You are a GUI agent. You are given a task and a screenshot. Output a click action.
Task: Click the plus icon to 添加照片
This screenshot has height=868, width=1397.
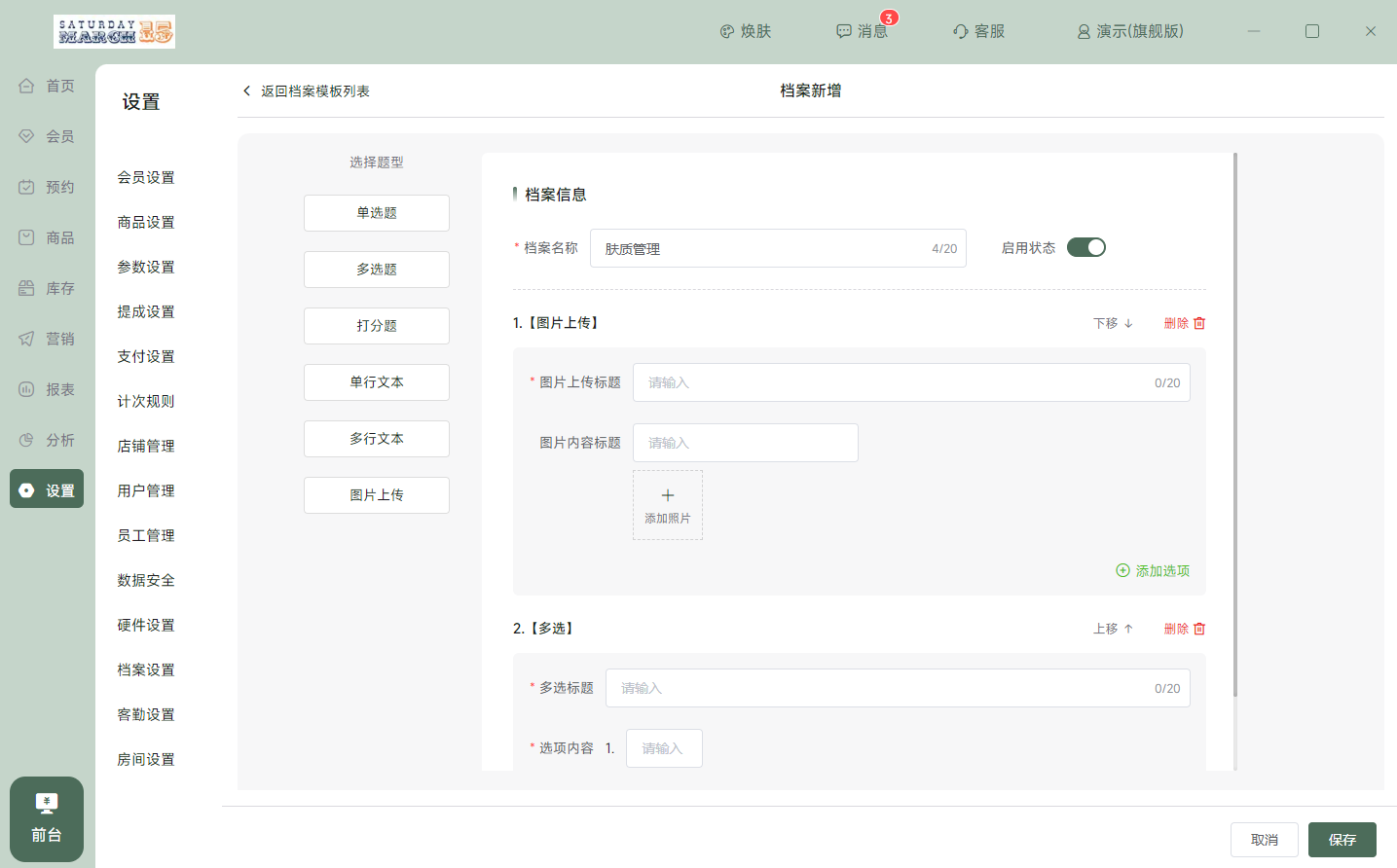[668, 495]
